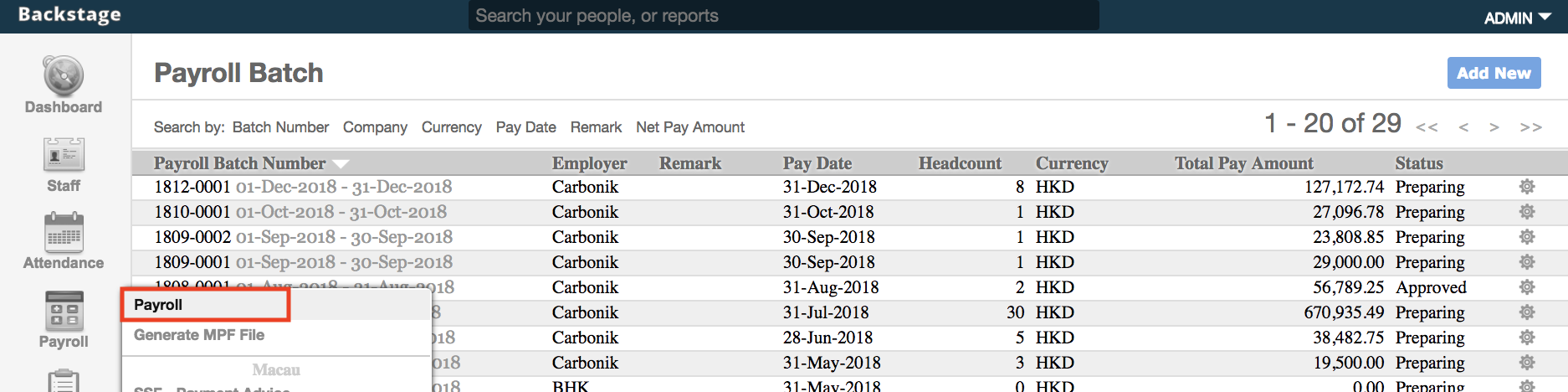1568x392 pixels.
Task: Click the Backstage logo
Action: (69, 15)
